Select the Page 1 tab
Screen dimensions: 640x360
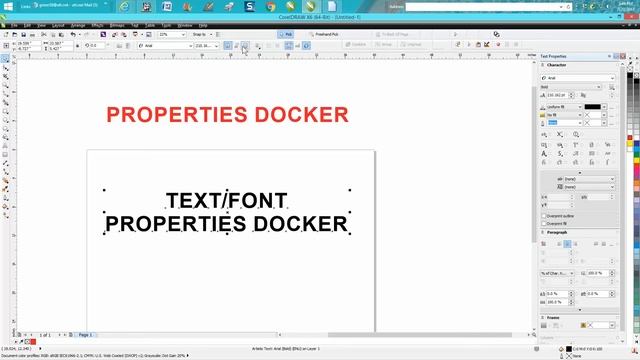pyautogui.click(x=85, y=335)
